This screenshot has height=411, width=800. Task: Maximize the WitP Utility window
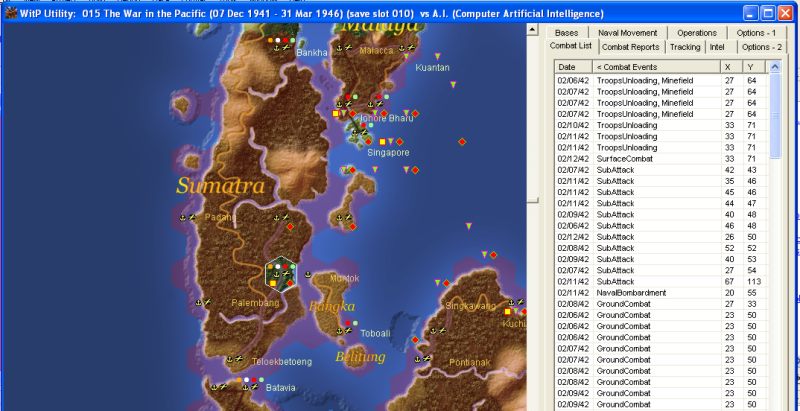click(768, 13)
